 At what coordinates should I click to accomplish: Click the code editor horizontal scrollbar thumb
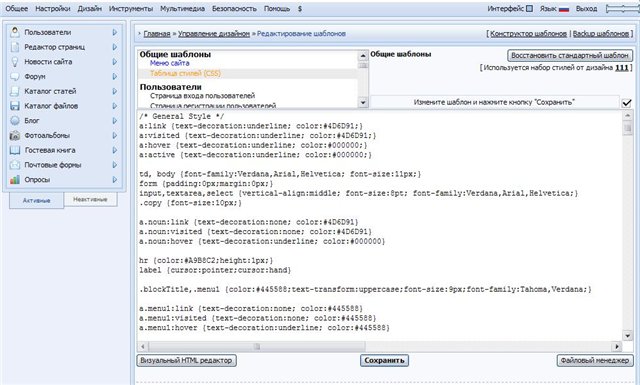pos(257,347)
